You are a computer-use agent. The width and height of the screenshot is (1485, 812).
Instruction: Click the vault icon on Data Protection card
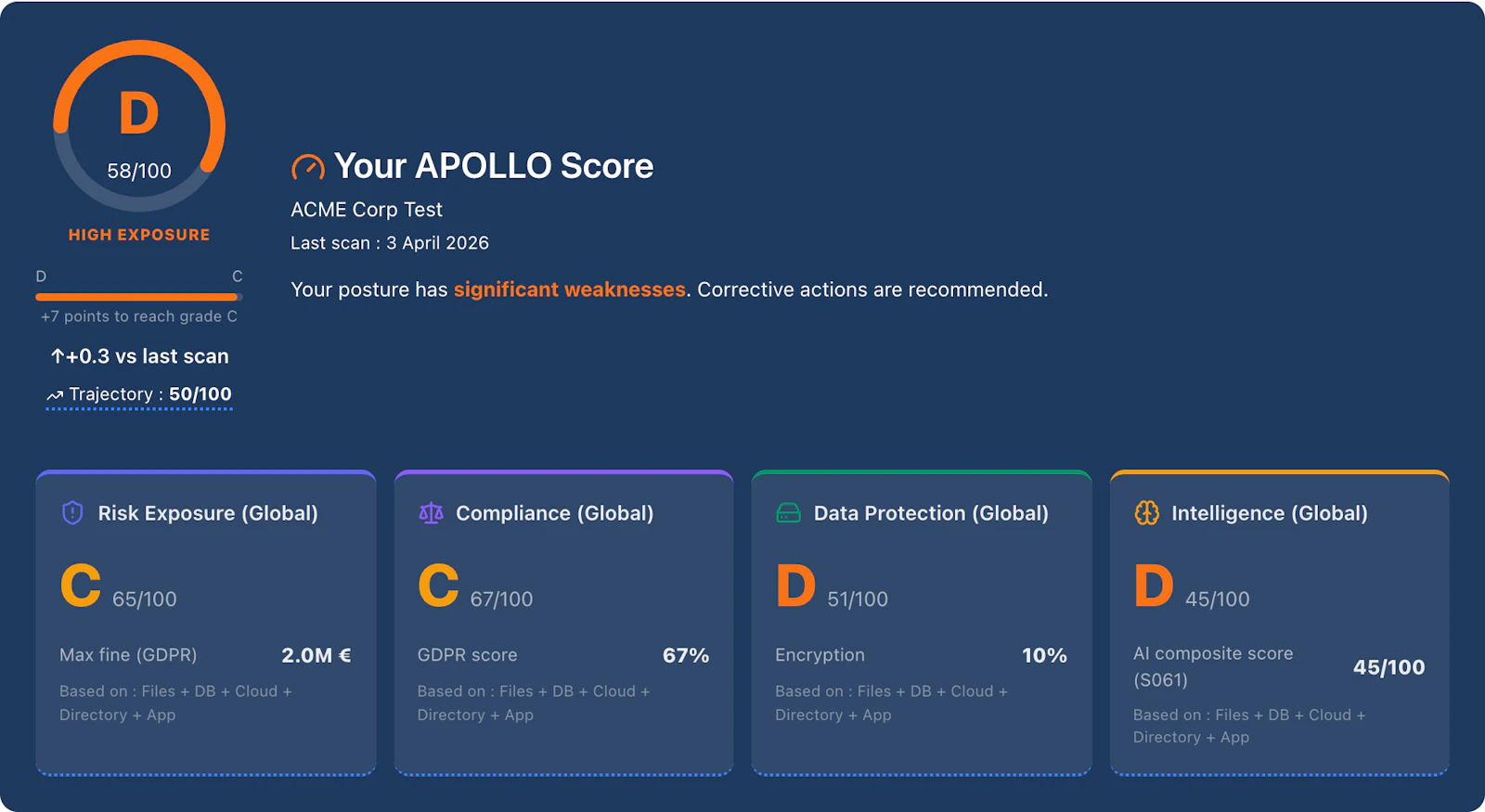788,512
